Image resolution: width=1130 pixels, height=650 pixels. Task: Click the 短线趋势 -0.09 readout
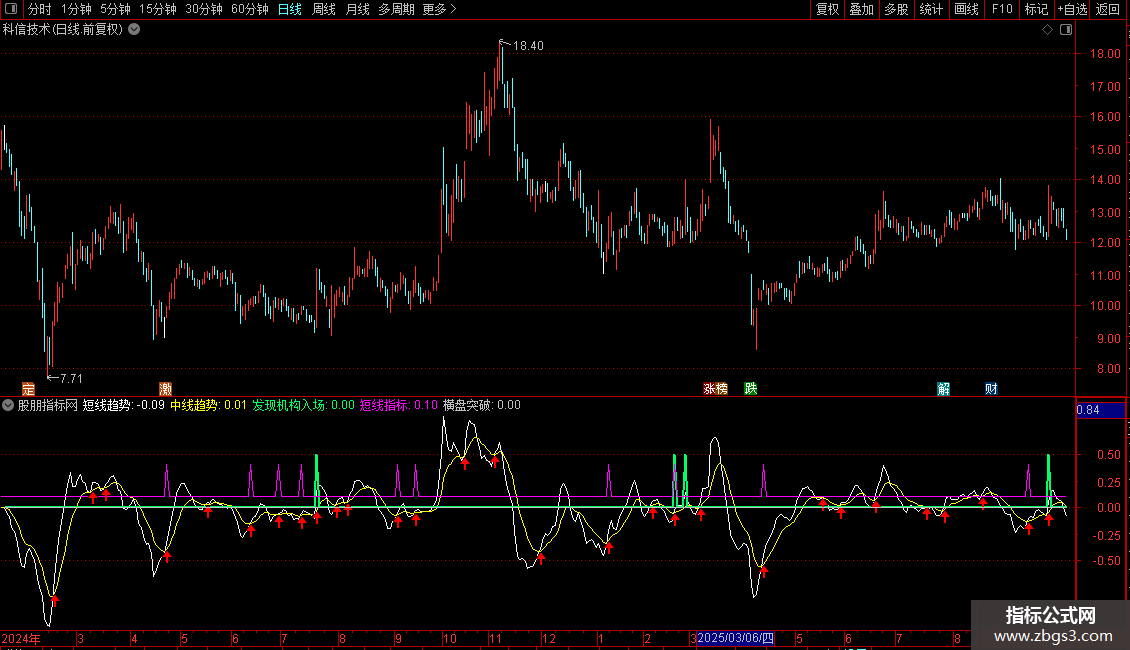123,405
